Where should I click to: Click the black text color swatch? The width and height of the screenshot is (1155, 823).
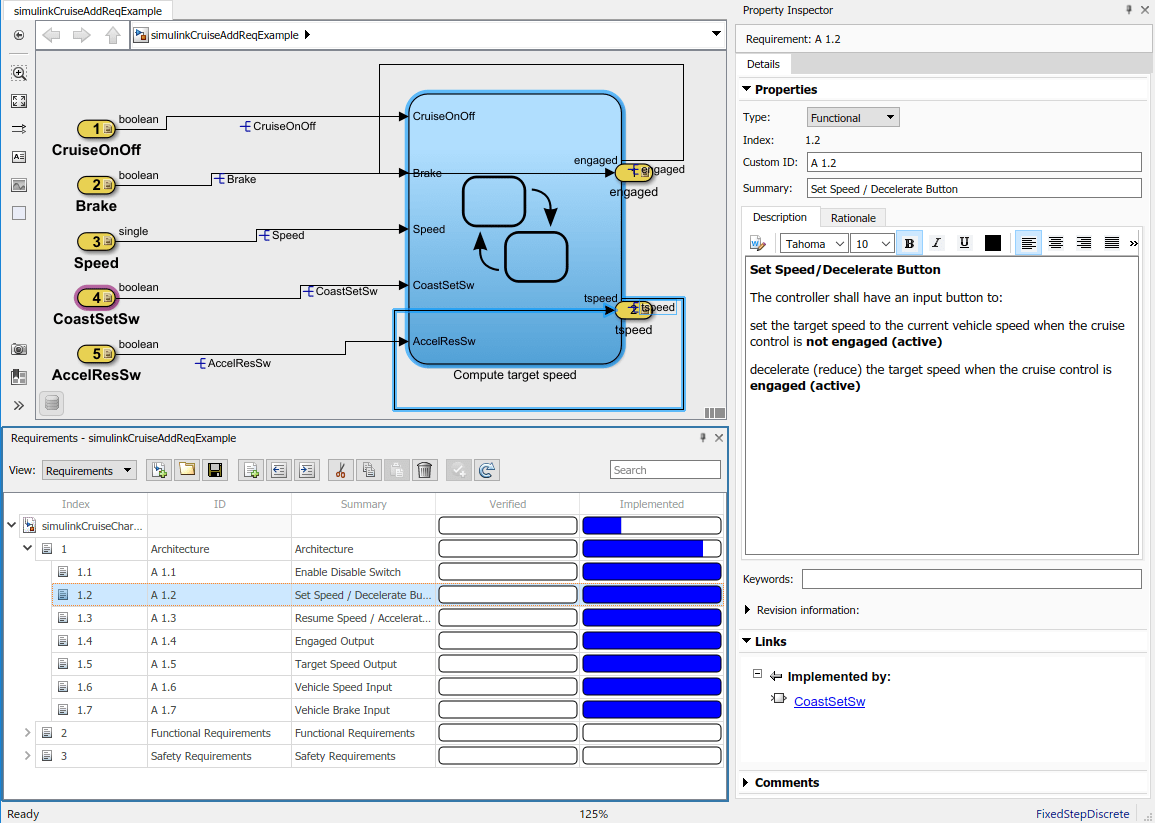click(993, 243)
